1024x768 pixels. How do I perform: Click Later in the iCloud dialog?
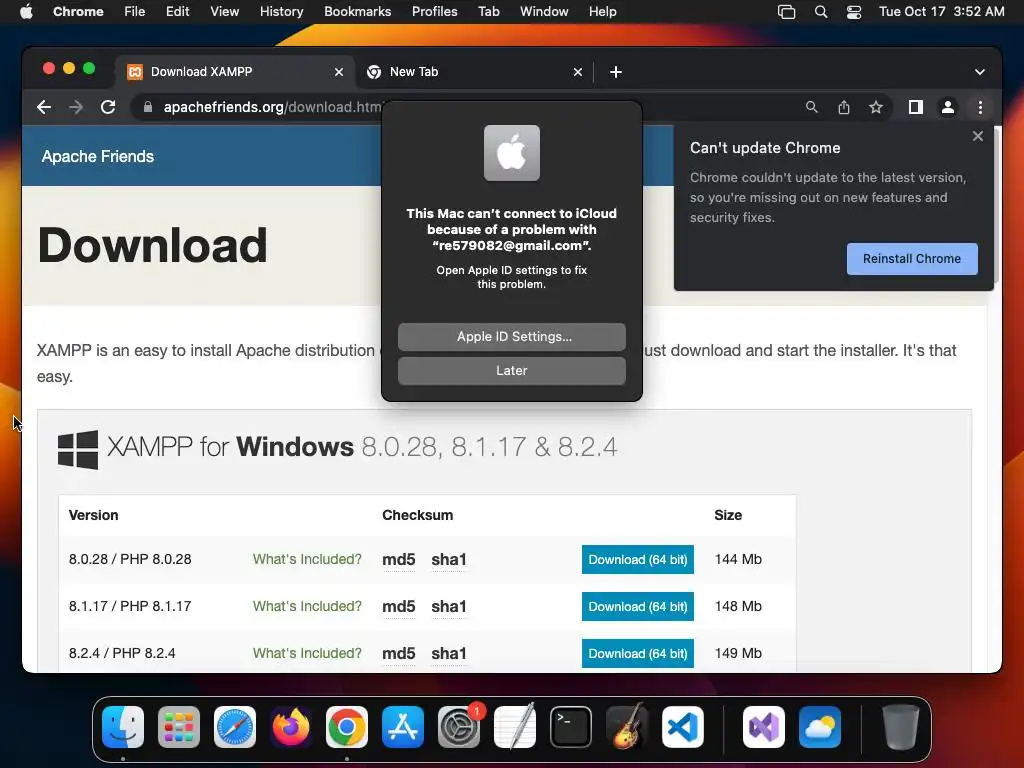511,370
